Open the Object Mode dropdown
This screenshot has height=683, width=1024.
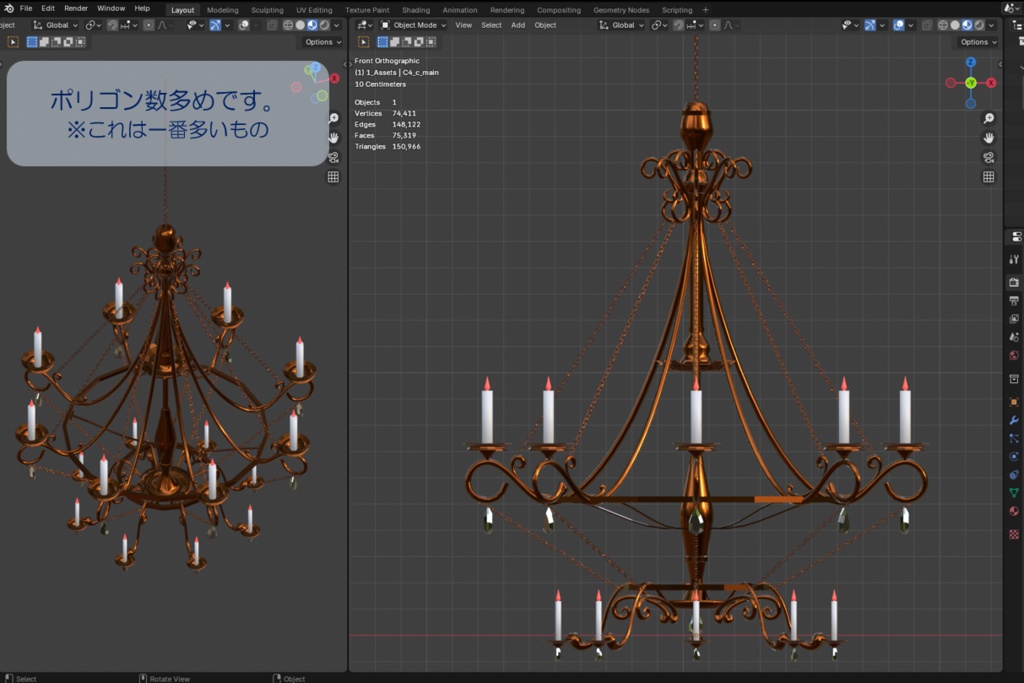coord(413,25)
